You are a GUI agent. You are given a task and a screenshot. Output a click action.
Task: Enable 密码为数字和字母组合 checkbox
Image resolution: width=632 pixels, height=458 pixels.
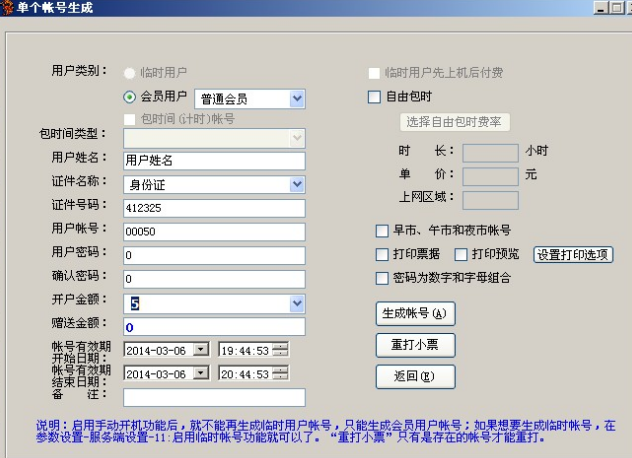(382, 278)
